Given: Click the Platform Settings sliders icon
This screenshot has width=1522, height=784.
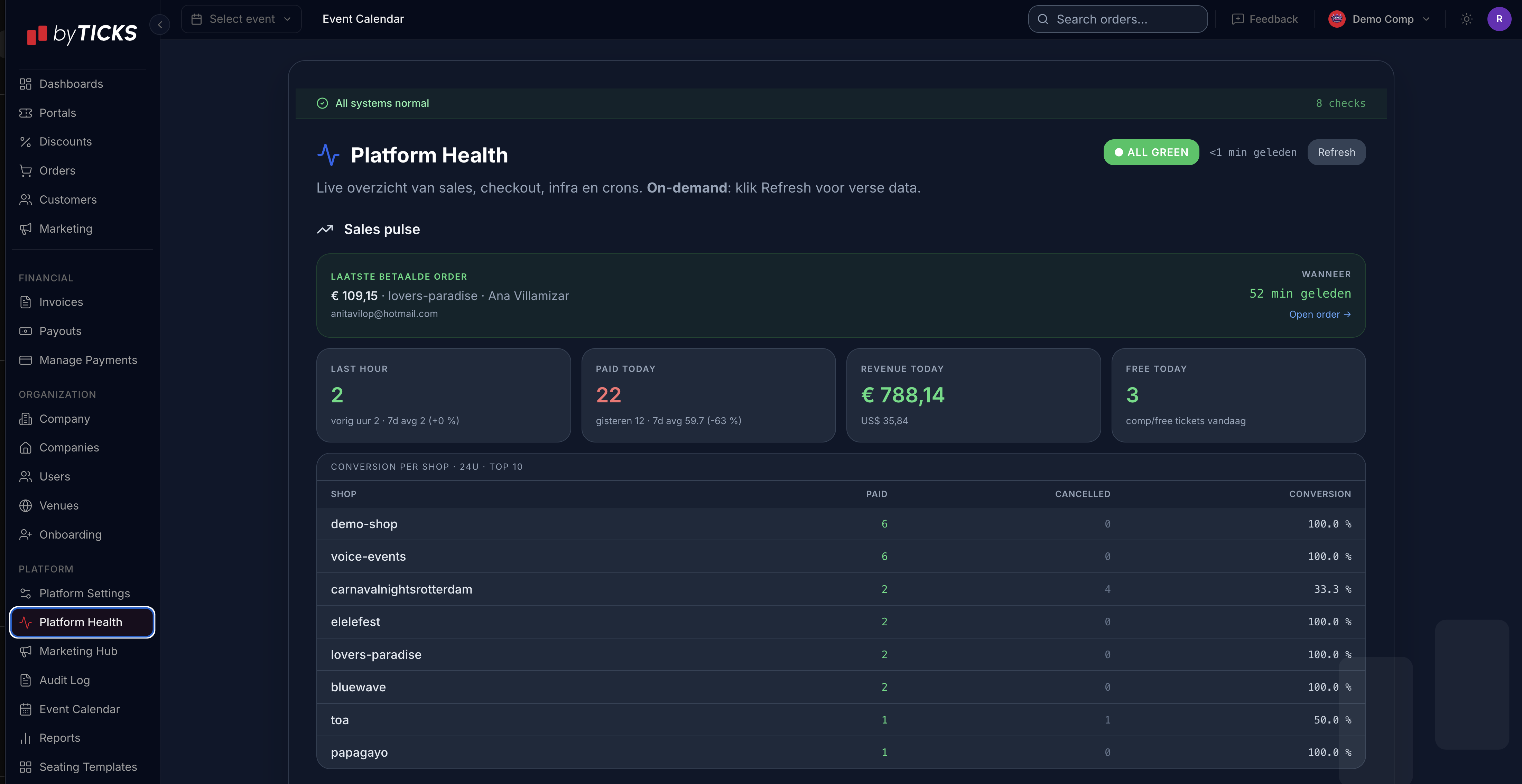Looking at the screenshot, I should (25, 593).
